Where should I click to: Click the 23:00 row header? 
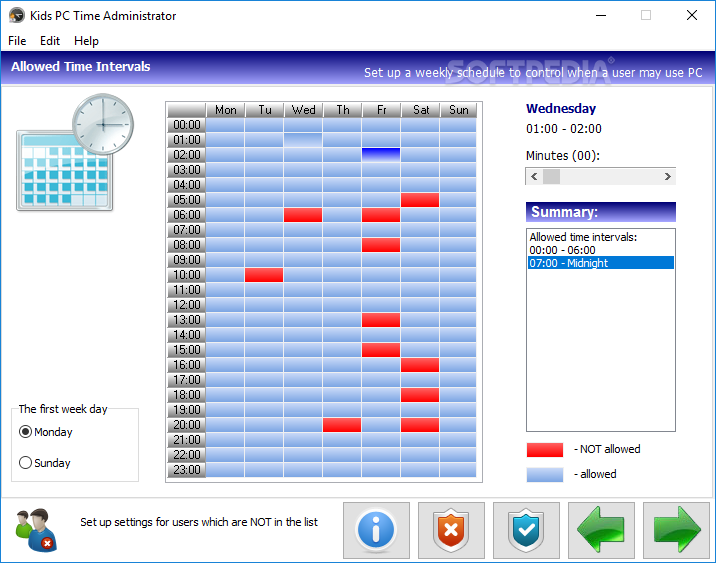tap(187, 470)
